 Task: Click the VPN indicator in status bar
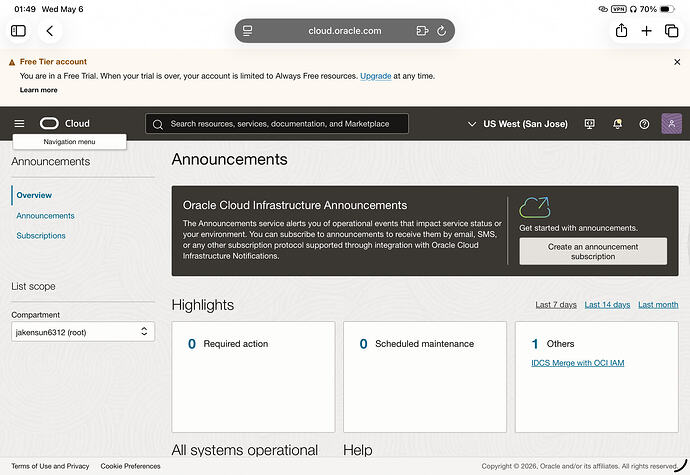(x=618, y=9)
